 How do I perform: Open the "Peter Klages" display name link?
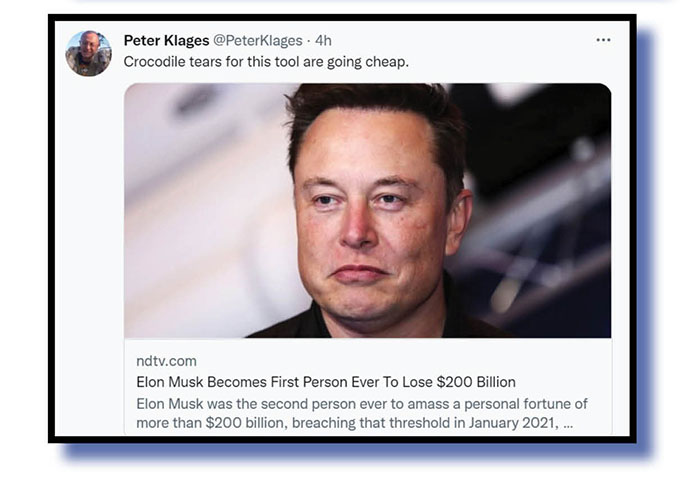(x=165, y=40)
